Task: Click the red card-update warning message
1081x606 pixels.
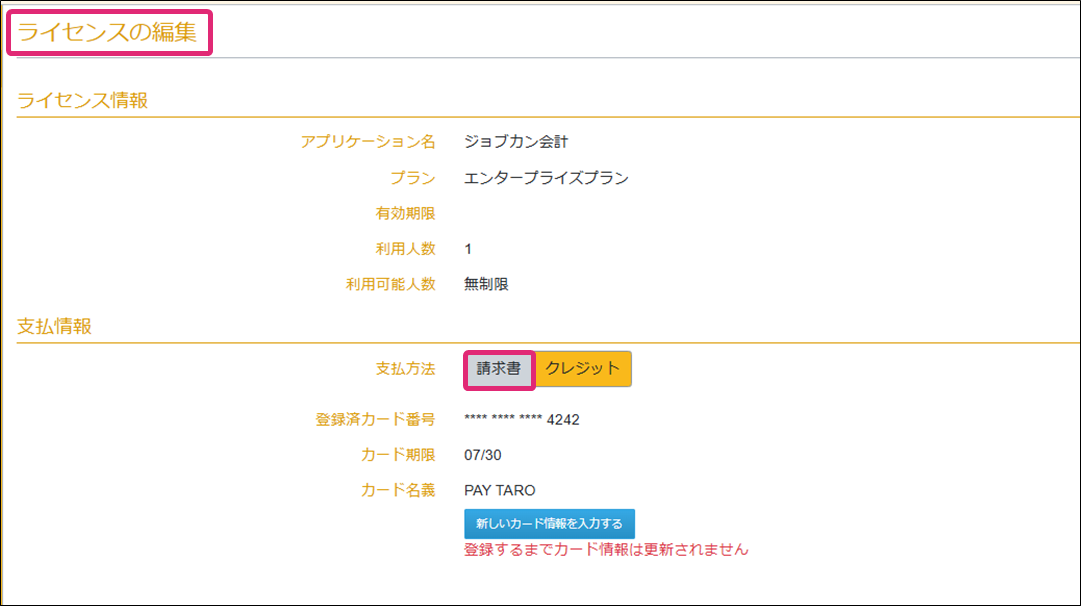Action: point(606,549)
